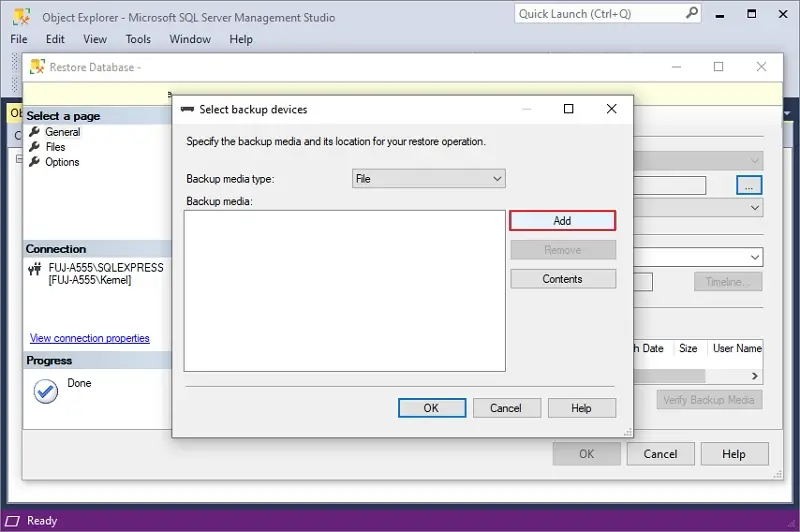Click the User Name column header

pos(737,348)
